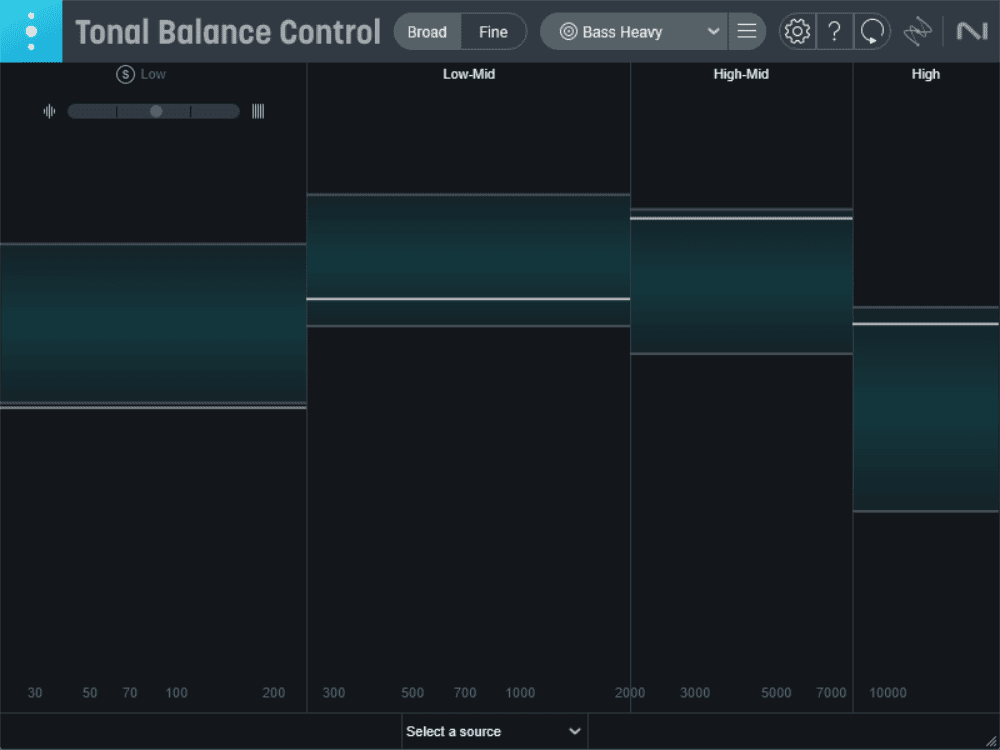Image resolution: width=1000 pixels, height=750 pixels.
Task: Click the waveform icon left of slider
Action: coord(49,112)
